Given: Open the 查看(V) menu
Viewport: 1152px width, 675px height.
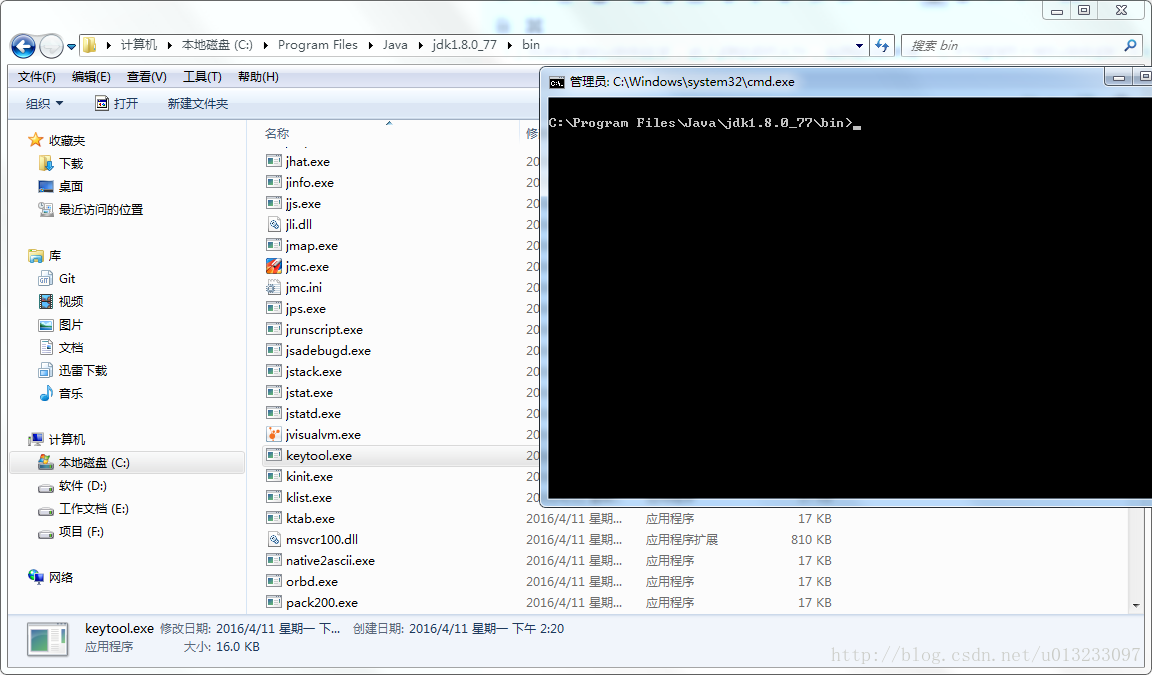Looking at the screenshot, I should [146, 76].
